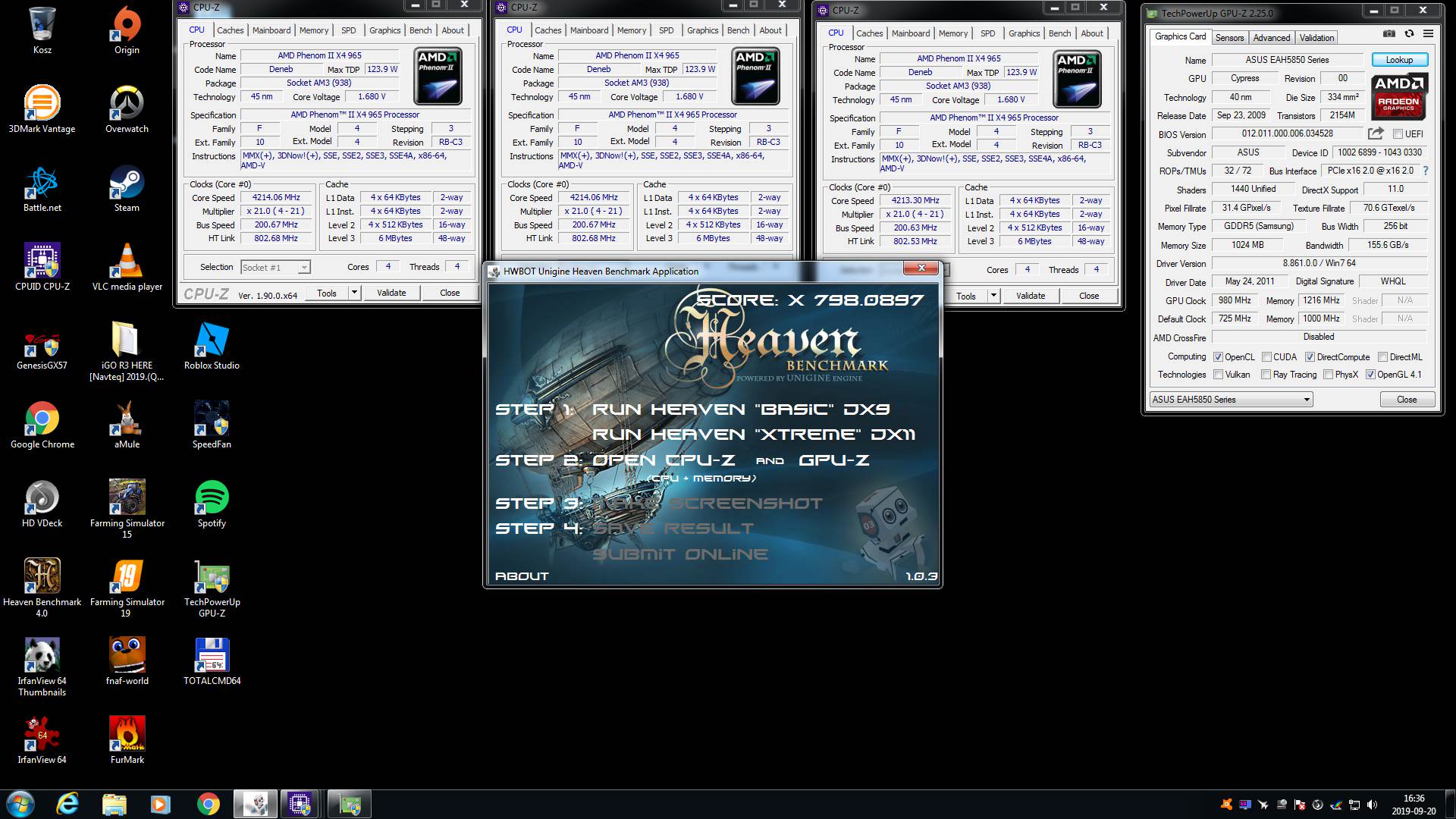1456x819 pixels.
Task: Toggle the Vulkan checkbox in GPU-Z
Action: pos(1218,375)
